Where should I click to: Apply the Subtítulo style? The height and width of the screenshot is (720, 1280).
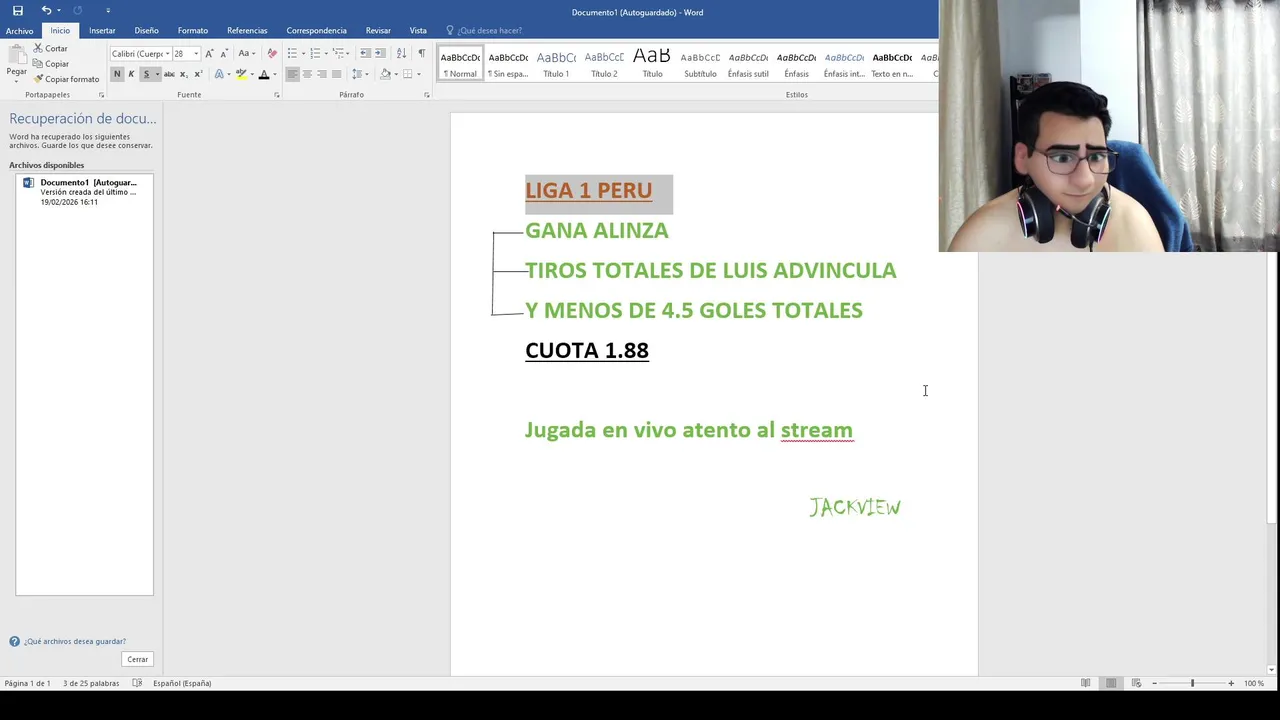coord(700,63)
